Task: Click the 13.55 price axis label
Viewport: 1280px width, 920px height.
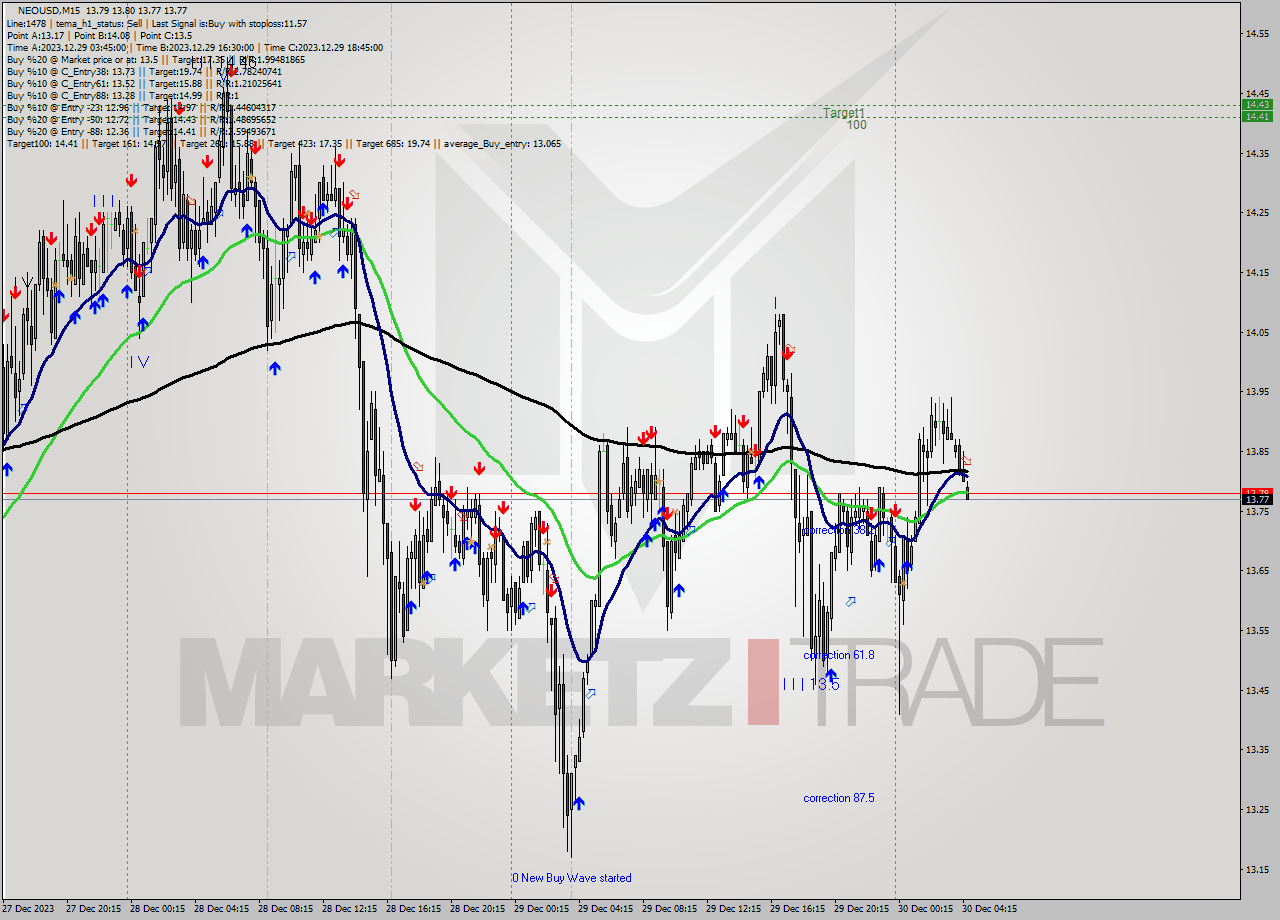Action: tap(1257, 630)
